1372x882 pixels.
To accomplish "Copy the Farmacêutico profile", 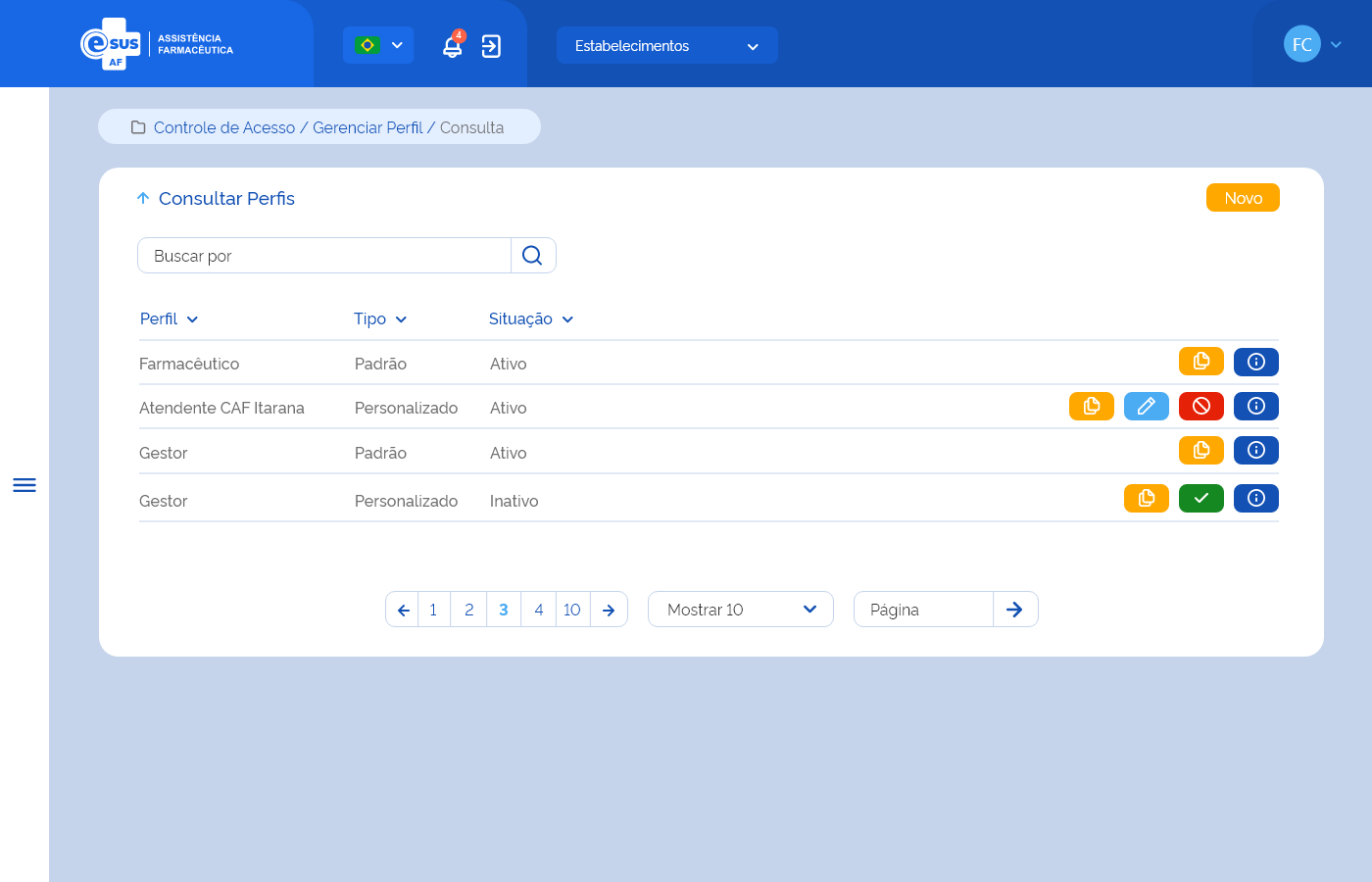I will click(1200, 362).
